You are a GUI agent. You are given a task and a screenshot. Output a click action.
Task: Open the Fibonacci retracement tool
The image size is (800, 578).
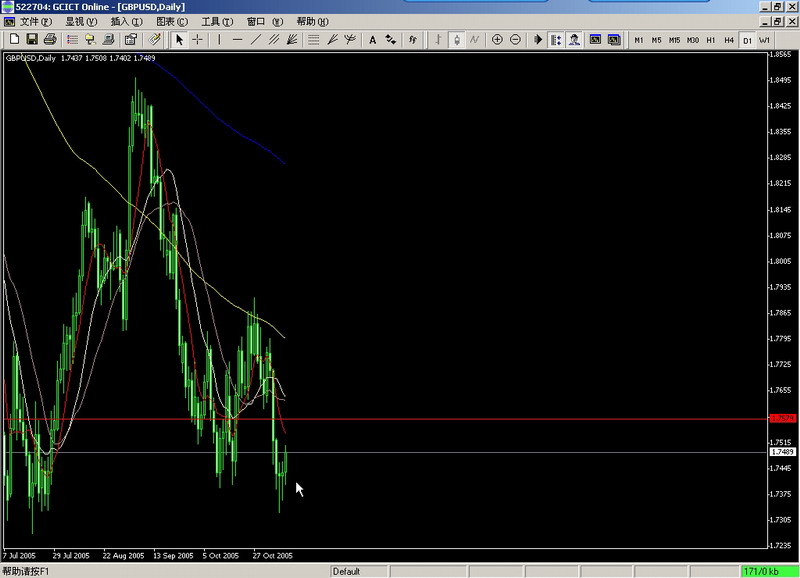point(314,40)
